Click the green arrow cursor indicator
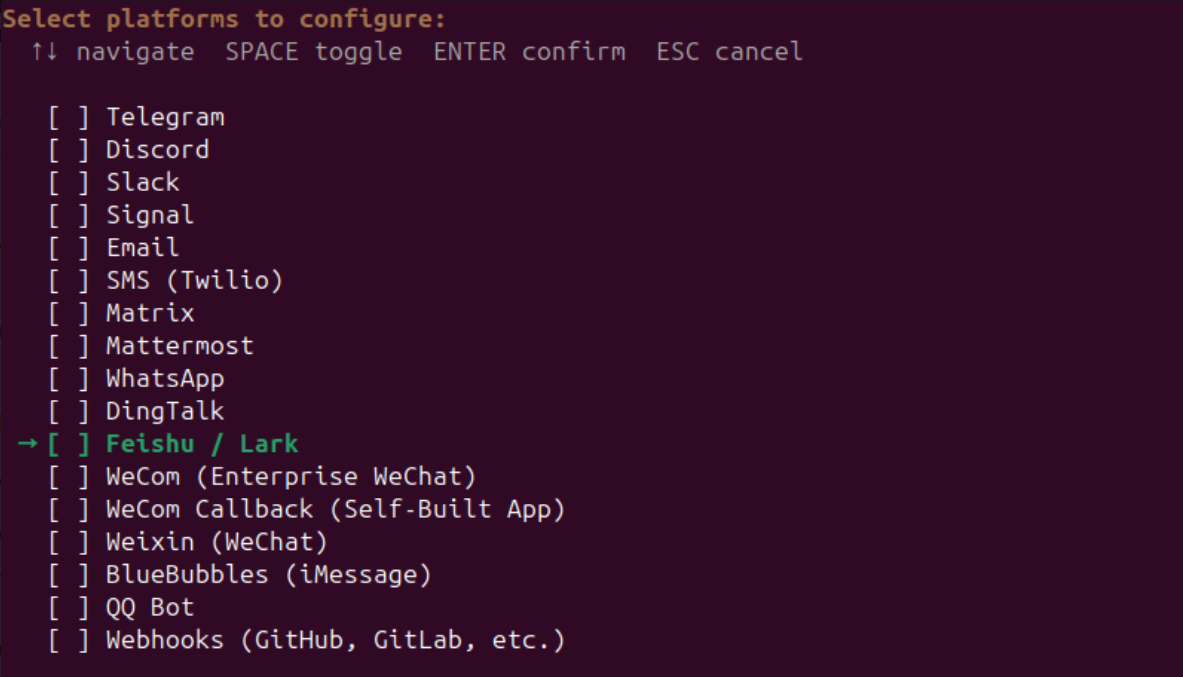The width and height of the screenshot is (1183, 677). click(27, 444)
